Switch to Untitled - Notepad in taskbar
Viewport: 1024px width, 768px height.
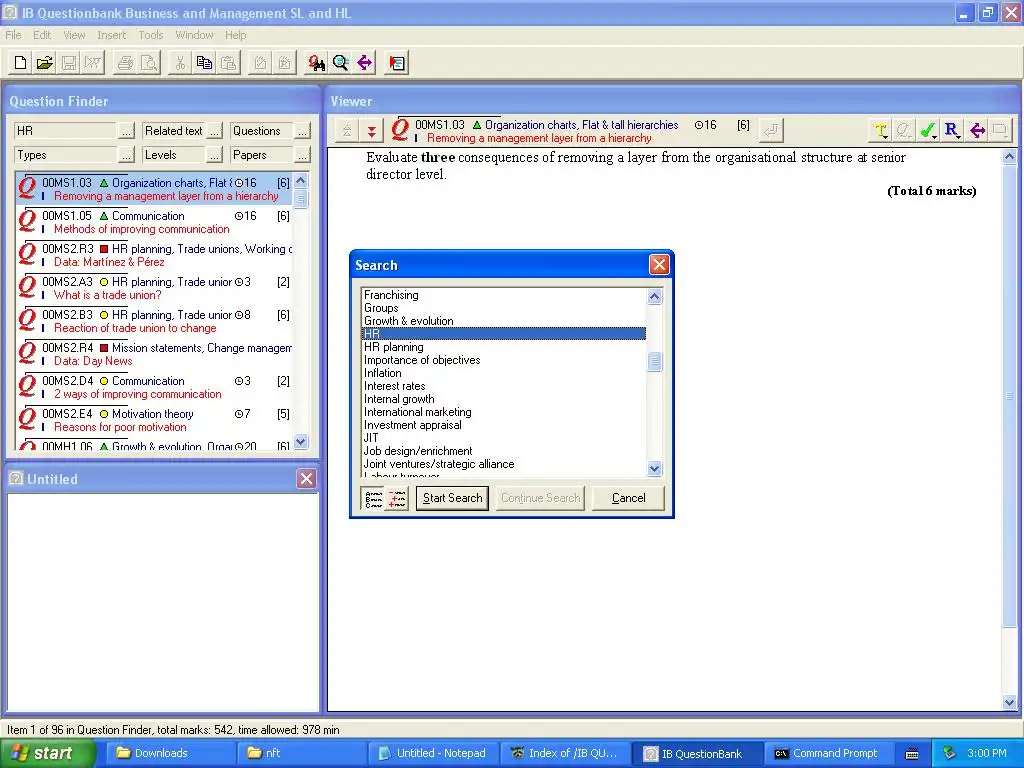tap(434, 753)
